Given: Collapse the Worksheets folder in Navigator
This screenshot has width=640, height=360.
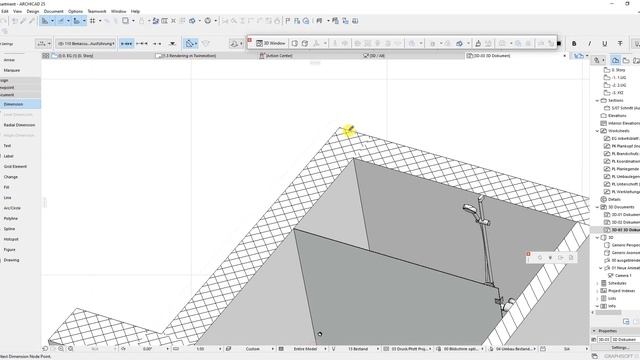Looking at the screenshot, I should point(597,131).
